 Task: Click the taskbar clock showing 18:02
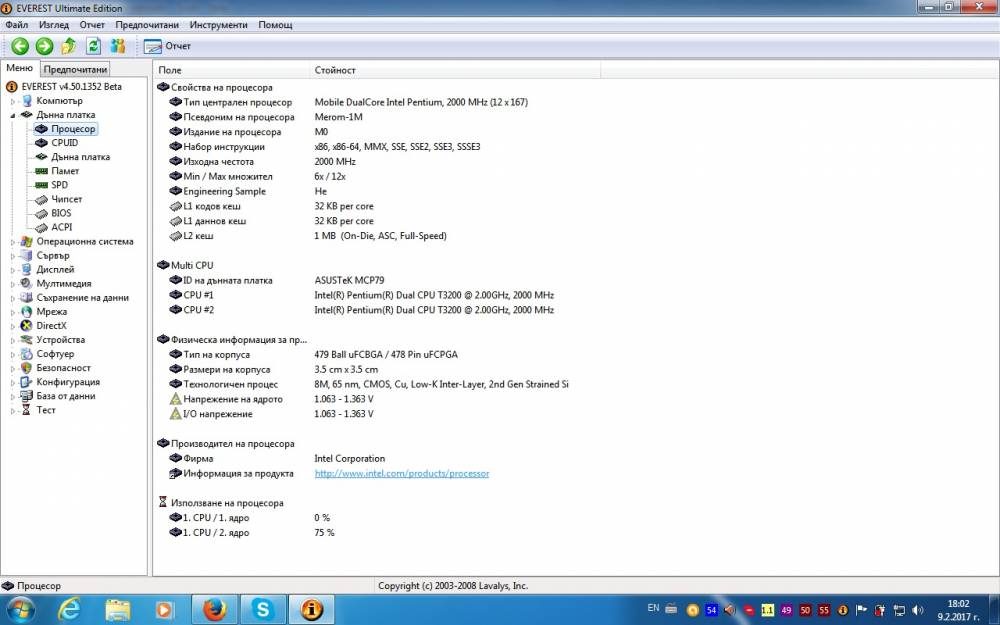tap(959, 610)
